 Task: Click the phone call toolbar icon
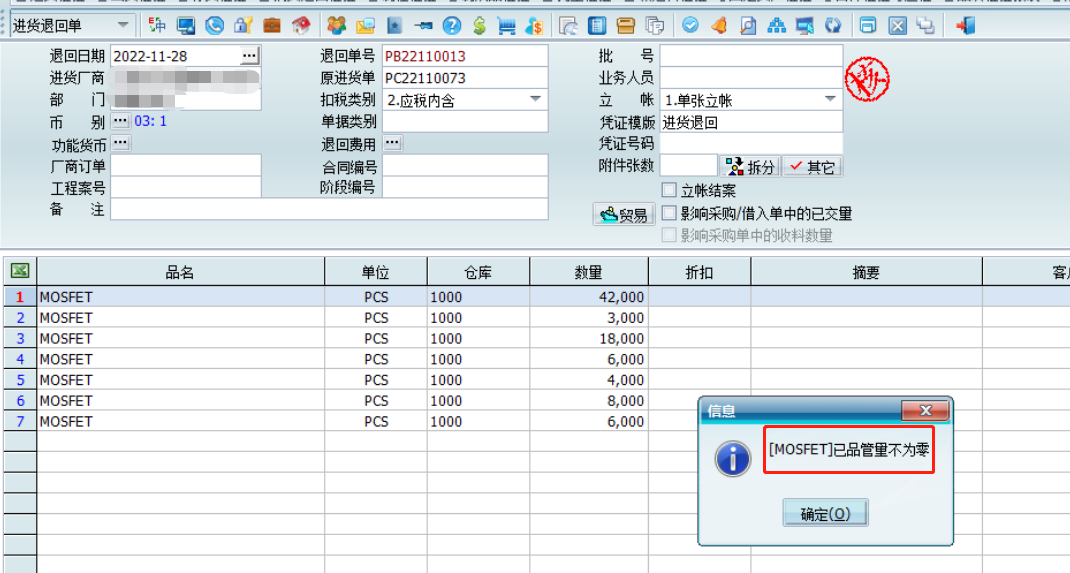click(x=214, y=26)
